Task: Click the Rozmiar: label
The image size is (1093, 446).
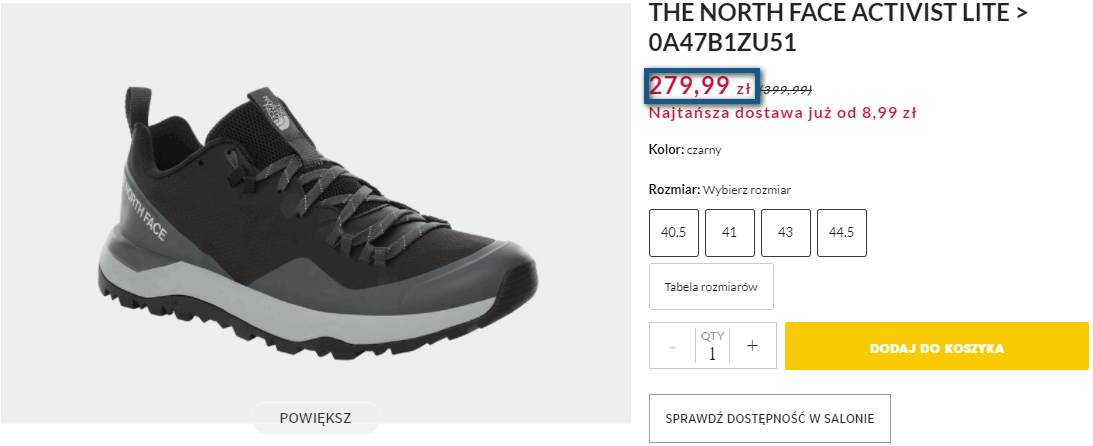Action: pos(674,190)
